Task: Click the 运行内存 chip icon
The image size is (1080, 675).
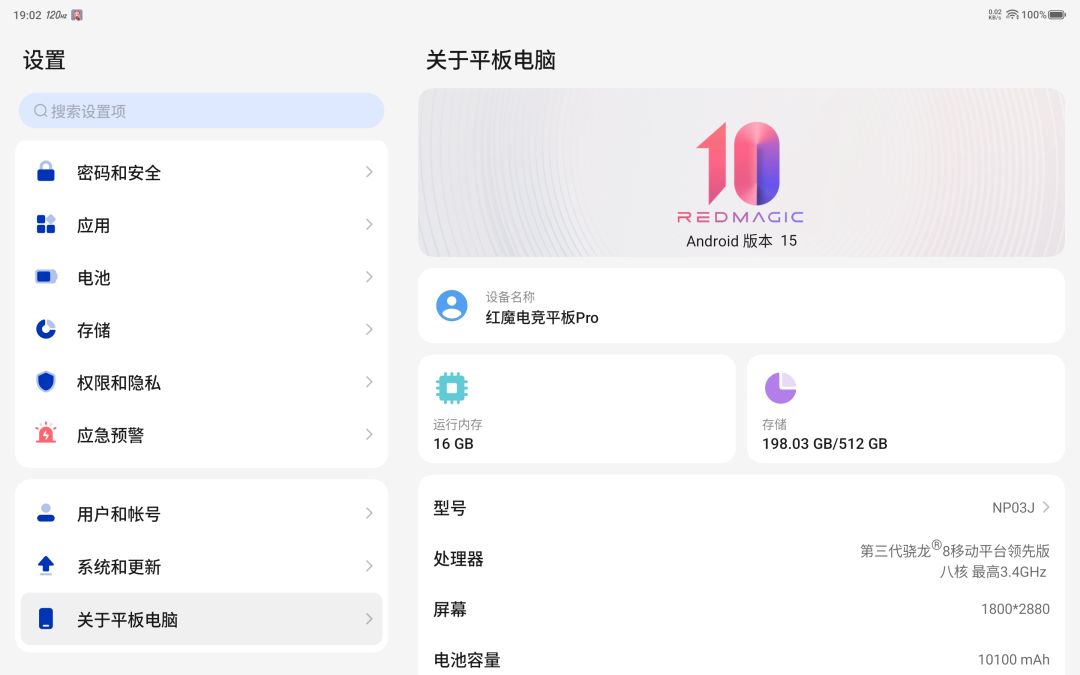Action: point(452,388)
